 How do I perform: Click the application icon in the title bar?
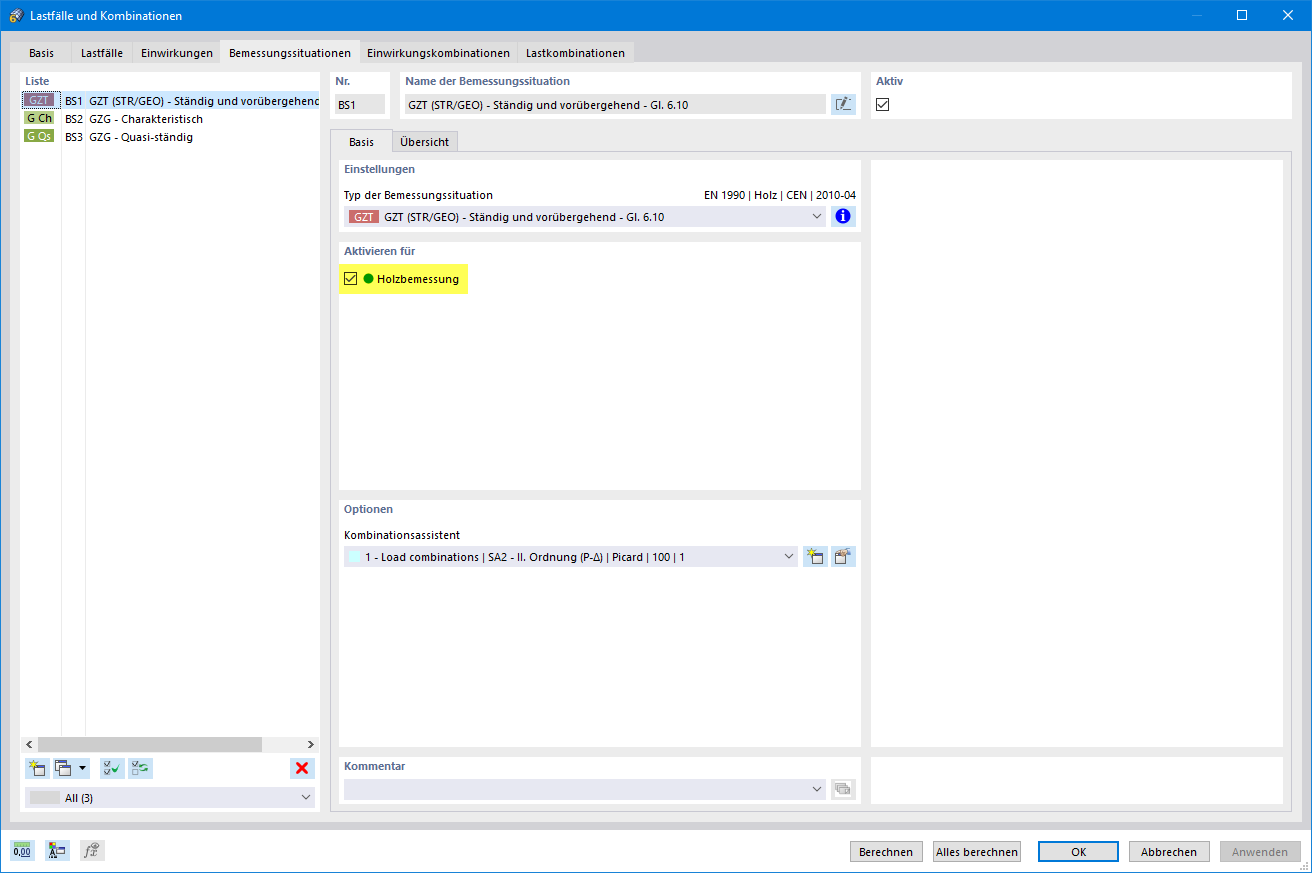(15, 16)
